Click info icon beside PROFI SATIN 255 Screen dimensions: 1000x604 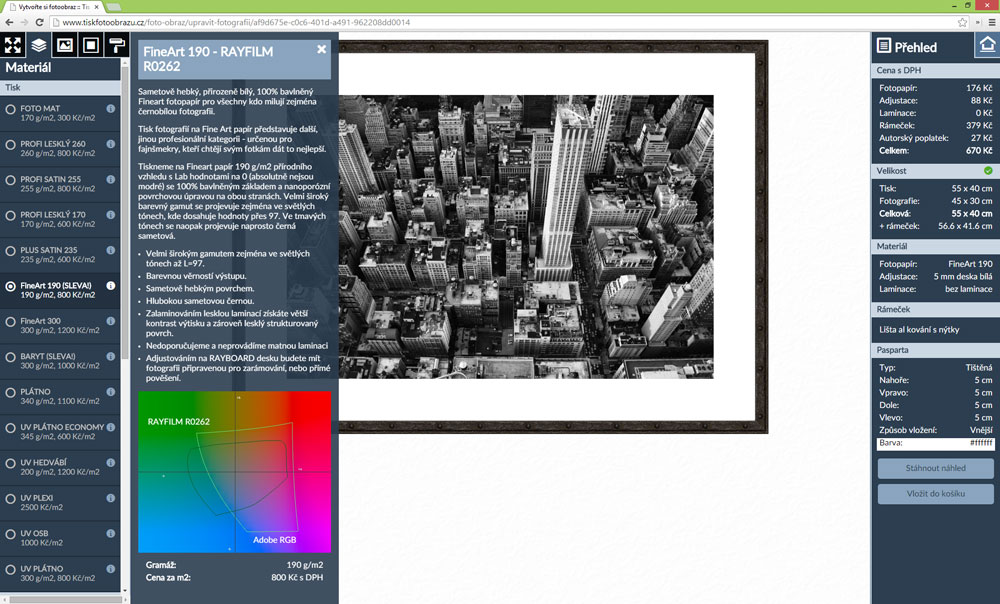pos(111,179)
